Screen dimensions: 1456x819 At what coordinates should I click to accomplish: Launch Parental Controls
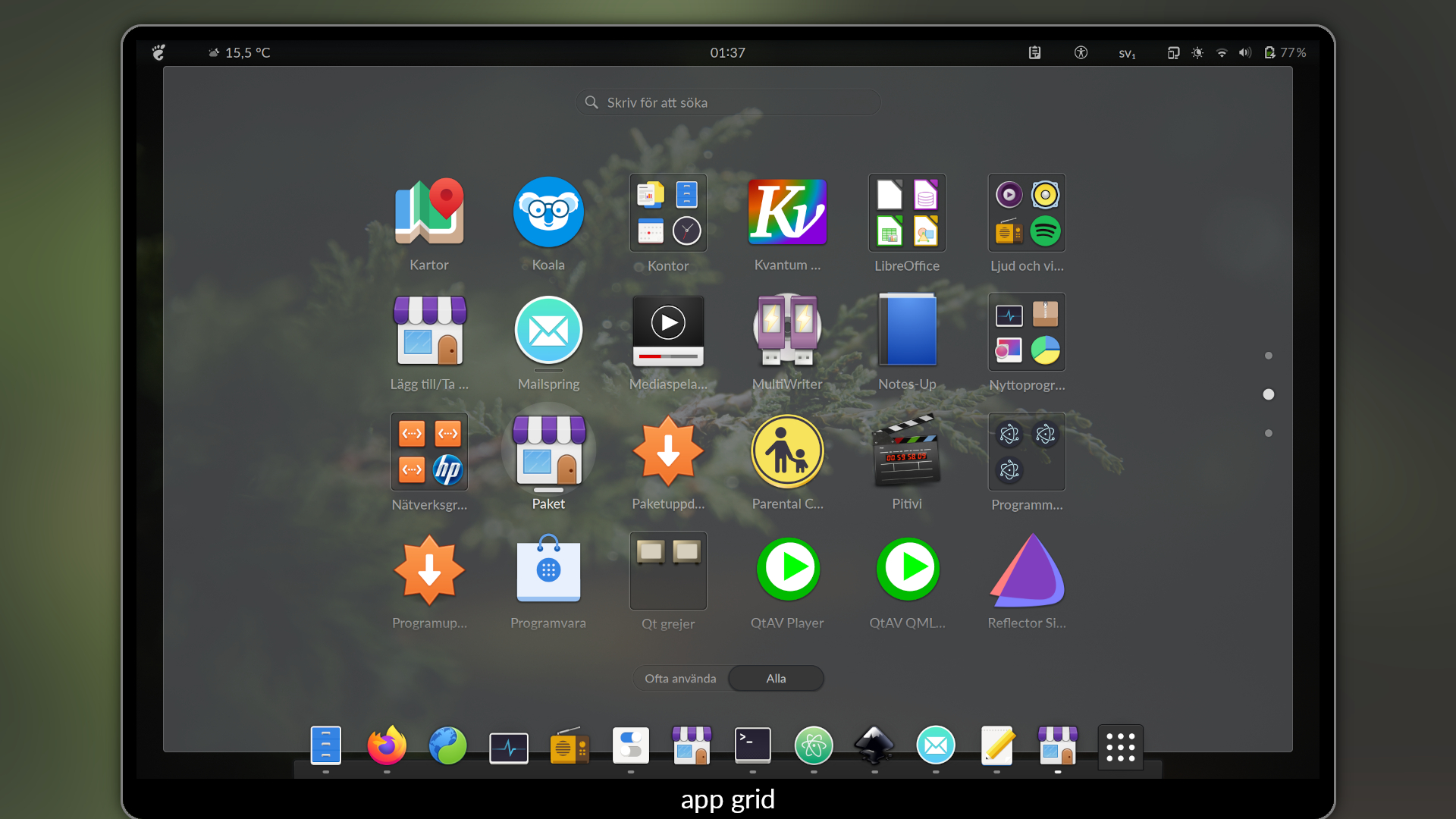pyautogui.click(x=787, y=451)
